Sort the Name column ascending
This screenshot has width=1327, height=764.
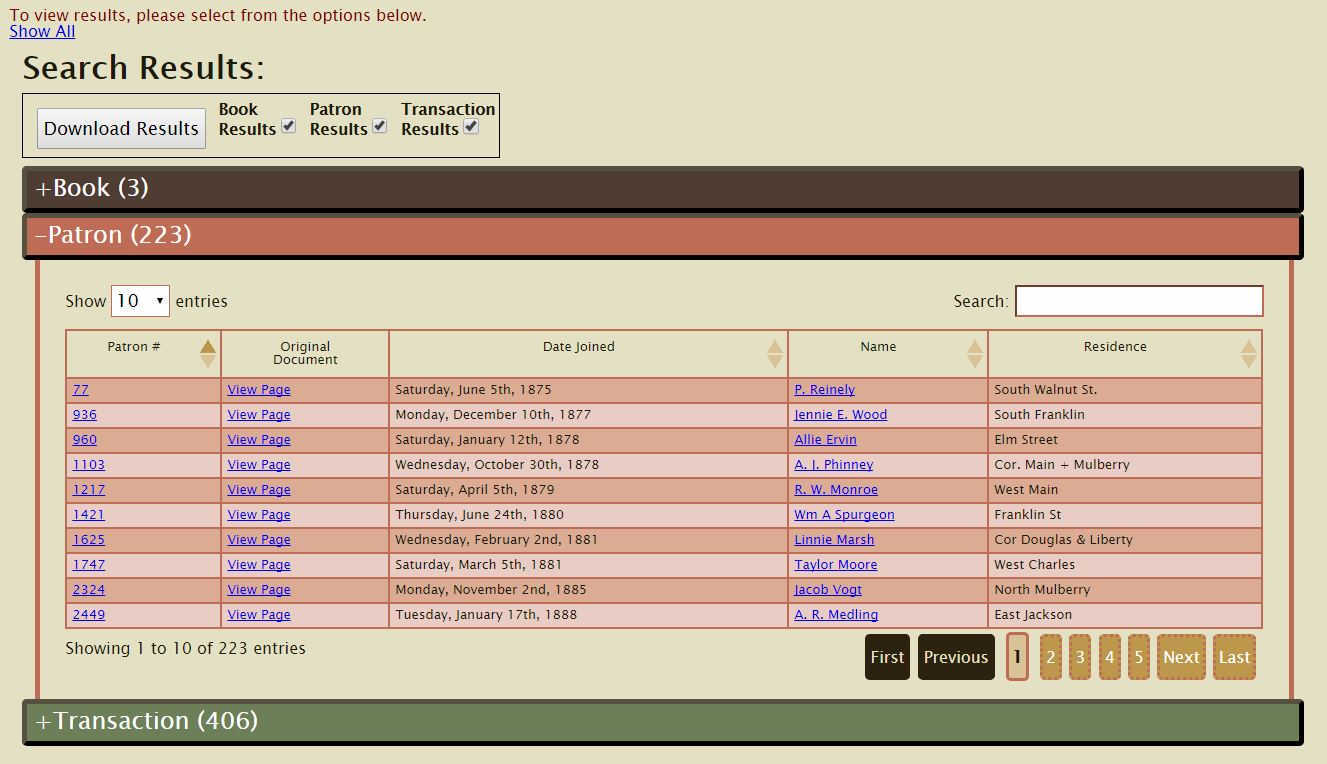(975, 348)
